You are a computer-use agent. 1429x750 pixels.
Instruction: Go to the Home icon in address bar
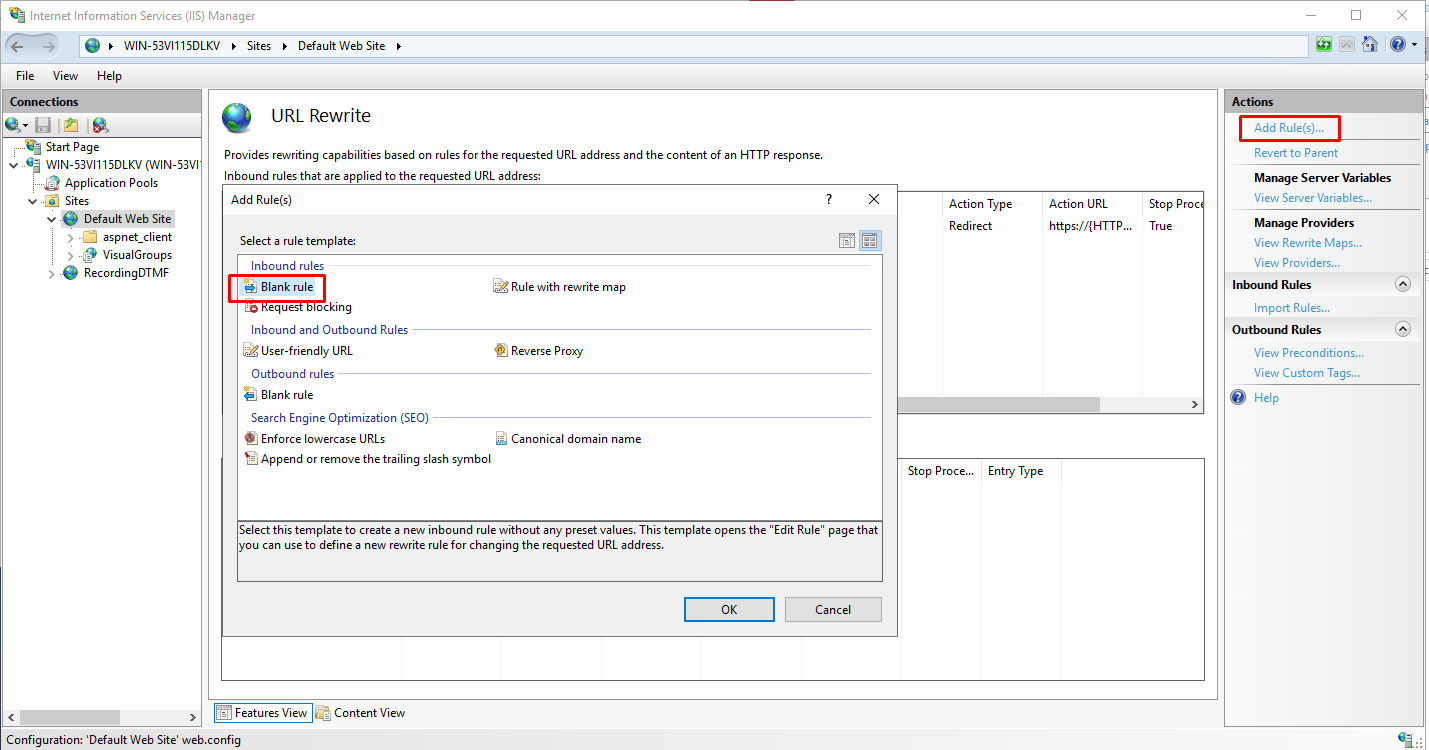[1370, 45]
